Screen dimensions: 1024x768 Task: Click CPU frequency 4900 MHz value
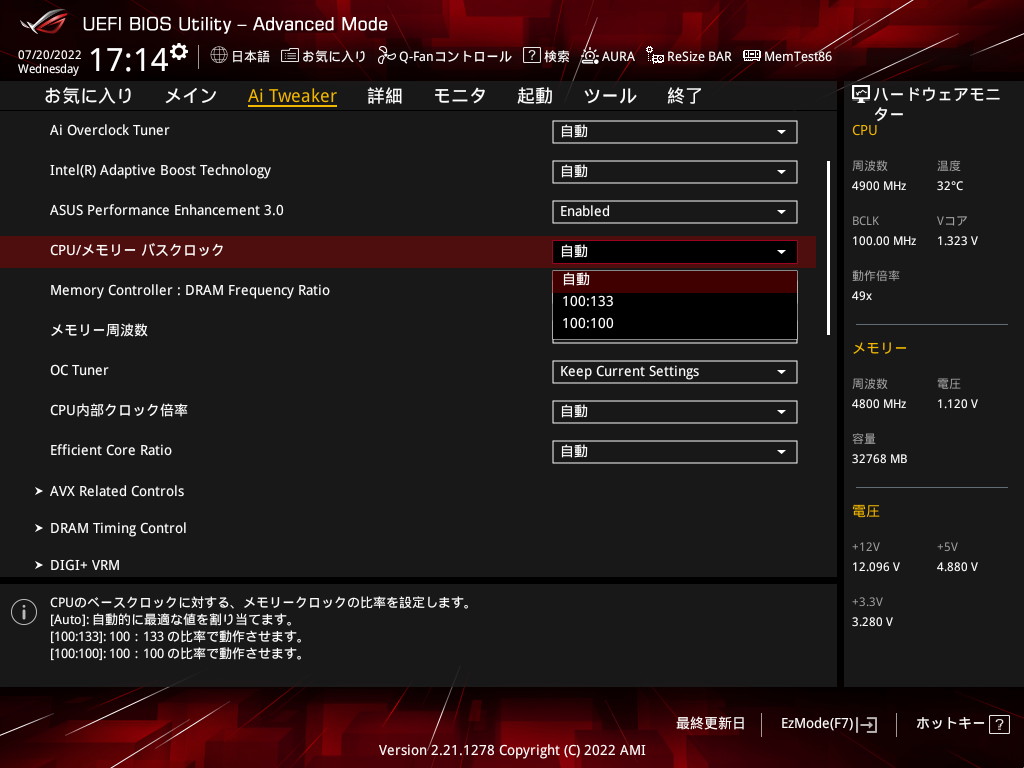tap(879, 186)
